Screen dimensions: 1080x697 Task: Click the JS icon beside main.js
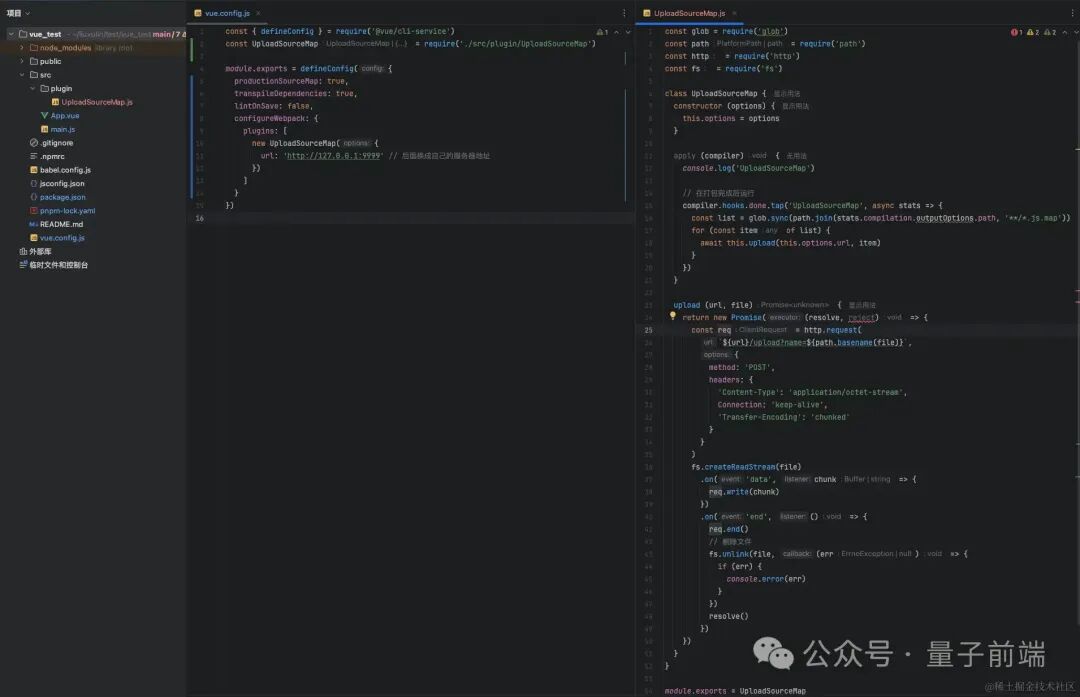(x=44, y=129)
